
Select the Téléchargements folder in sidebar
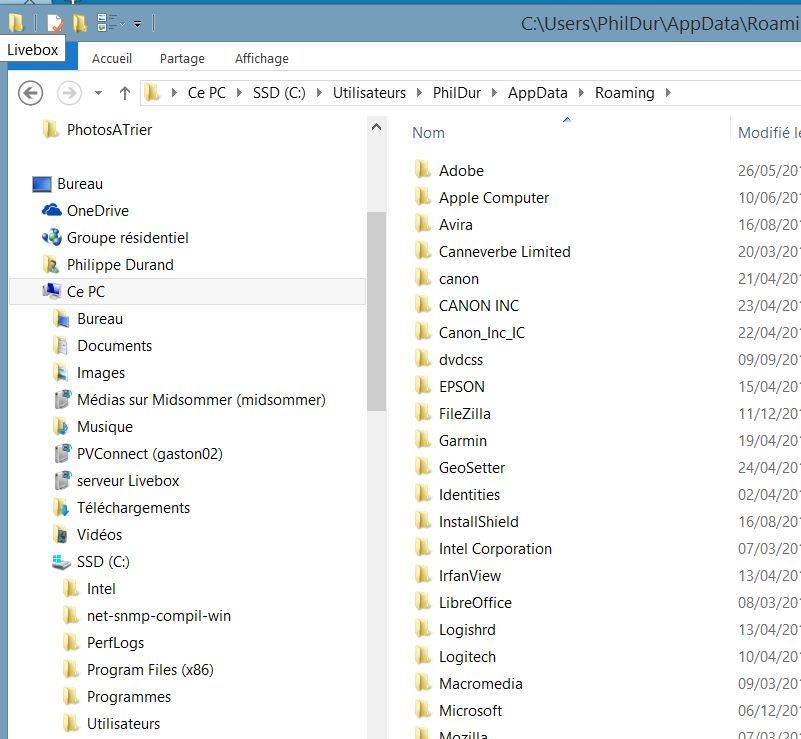tap(133, 508)
